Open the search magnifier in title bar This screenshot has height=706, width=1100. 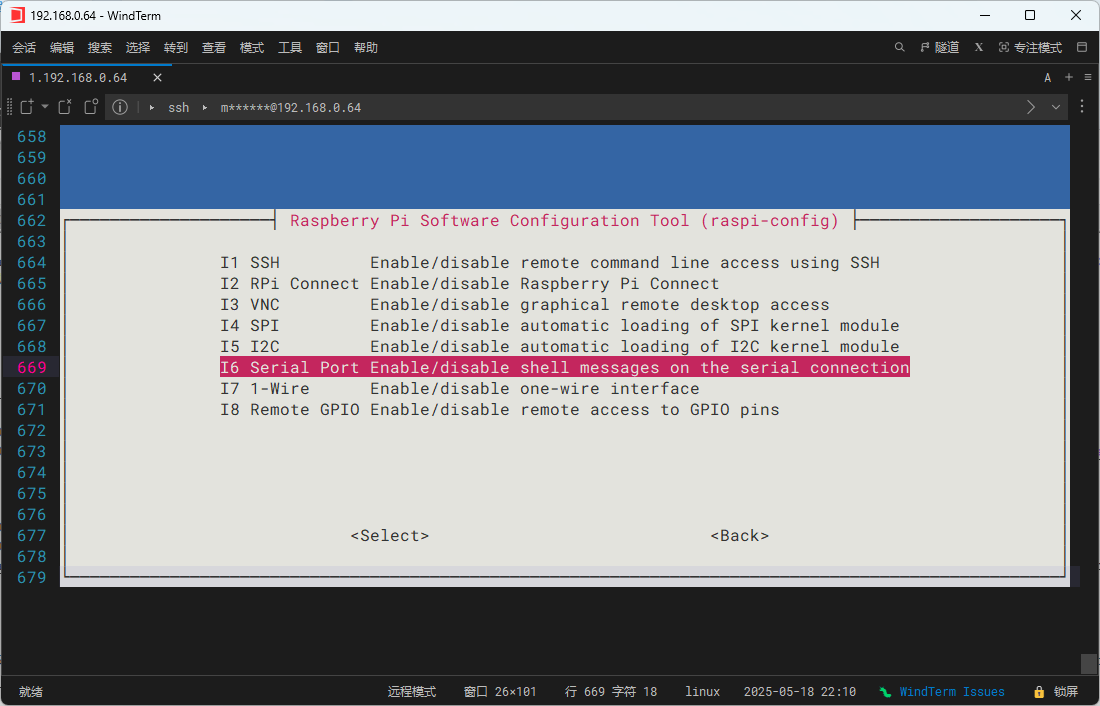pos(899,47)
